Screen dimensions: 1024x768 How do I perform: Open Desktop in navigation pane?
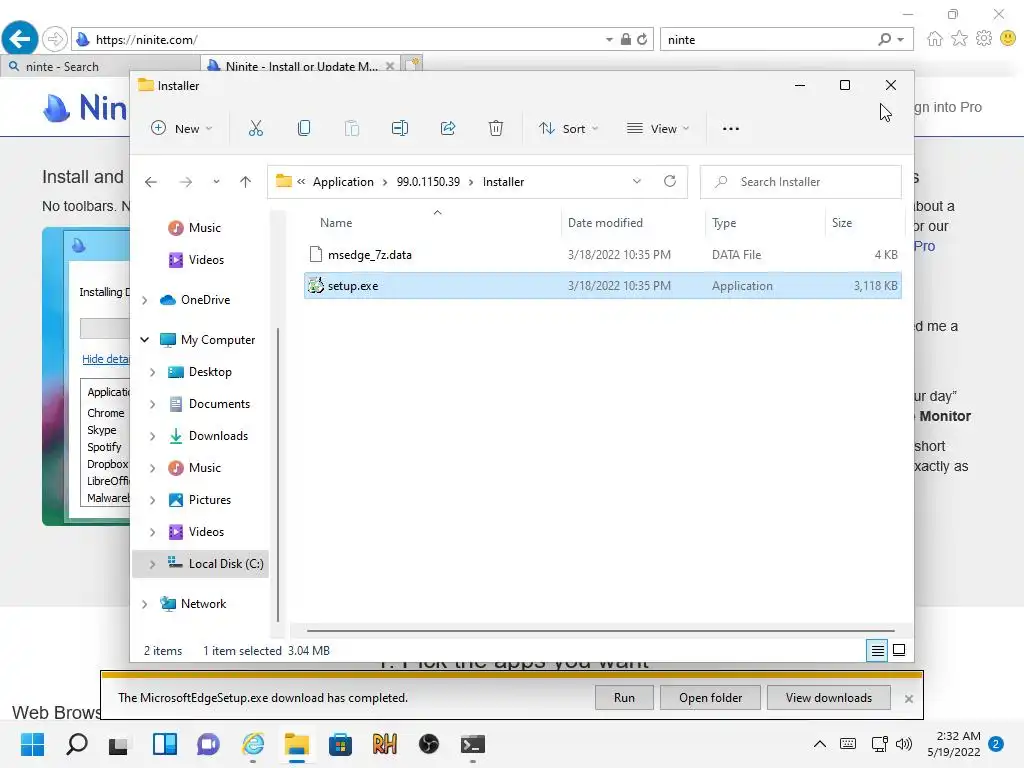[210, 372]
